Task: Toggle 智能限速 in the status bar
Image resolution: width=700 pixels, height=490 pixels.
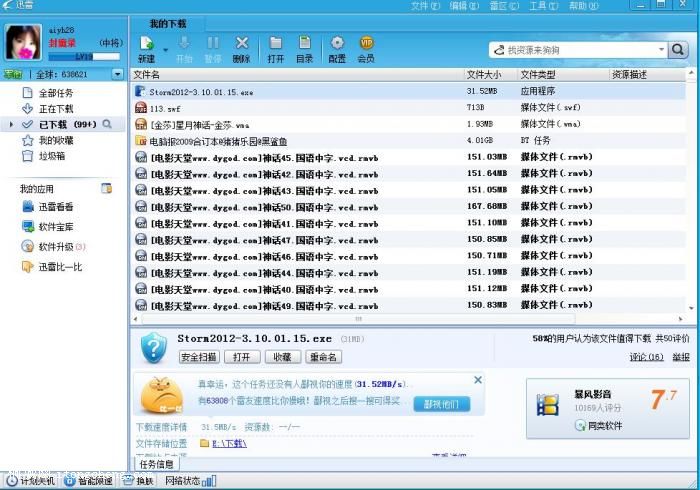Action: click(x=89, y=481)
